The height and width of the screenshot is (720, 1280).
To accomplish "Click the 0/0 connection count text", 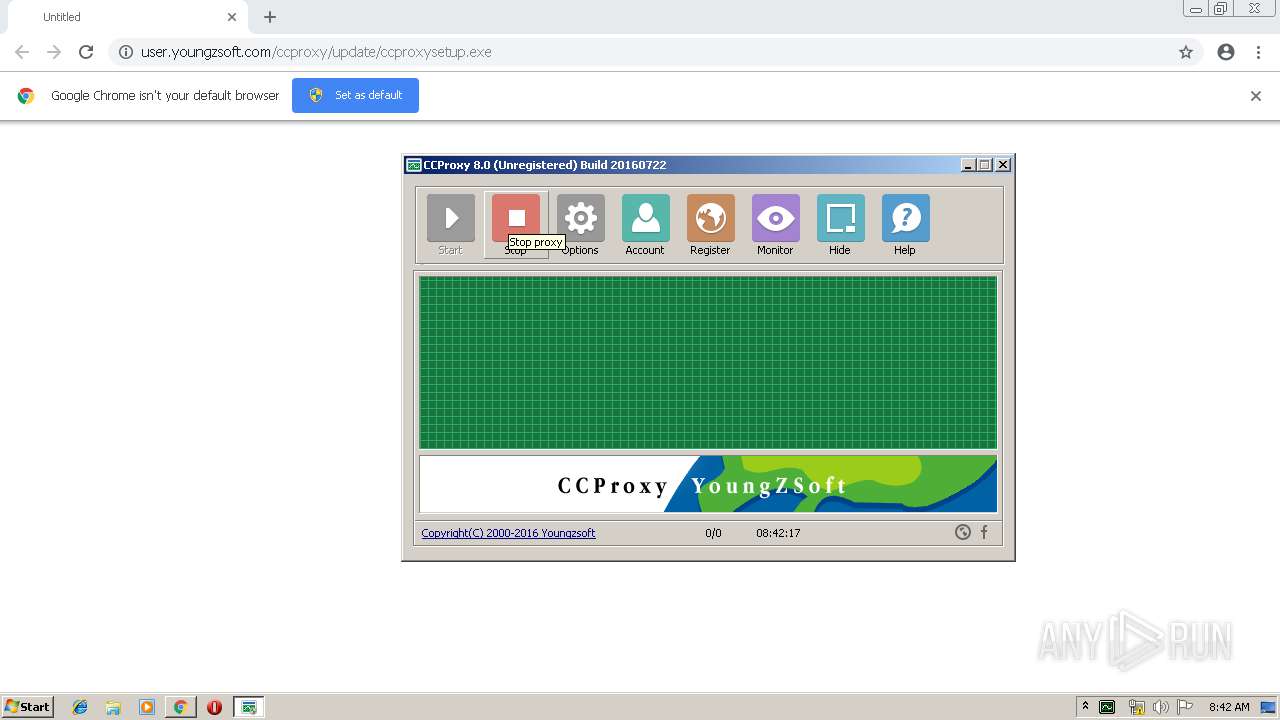I will click(713, 533).
